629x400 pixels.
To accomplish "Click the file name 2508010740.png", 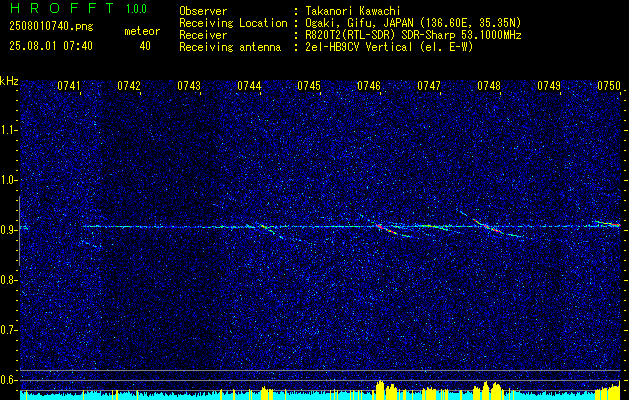I will pyautogui.click(x=51, y=27).
